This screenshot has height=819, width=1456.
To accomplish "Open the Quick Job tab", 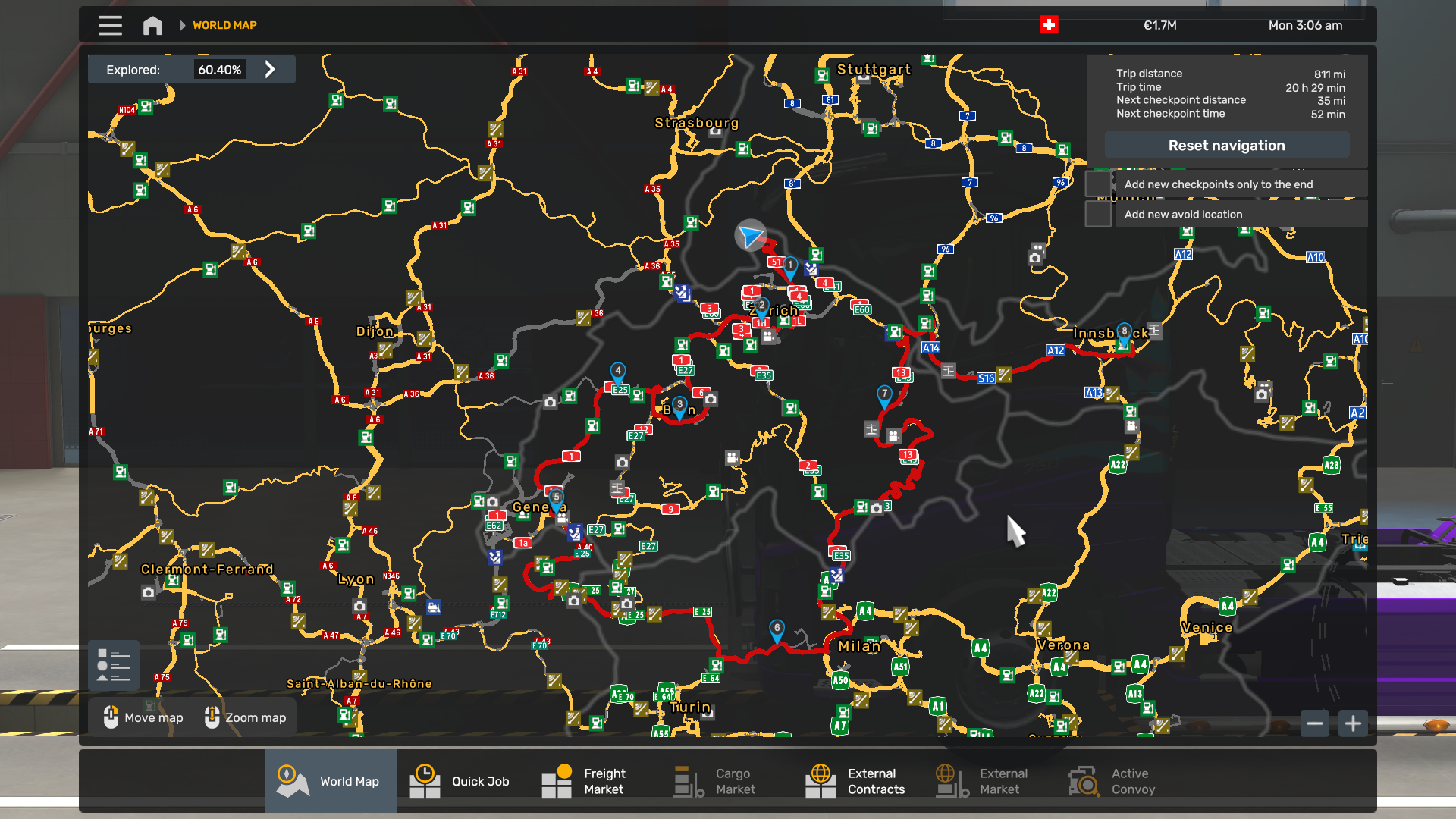I will (x=461, y=781).
